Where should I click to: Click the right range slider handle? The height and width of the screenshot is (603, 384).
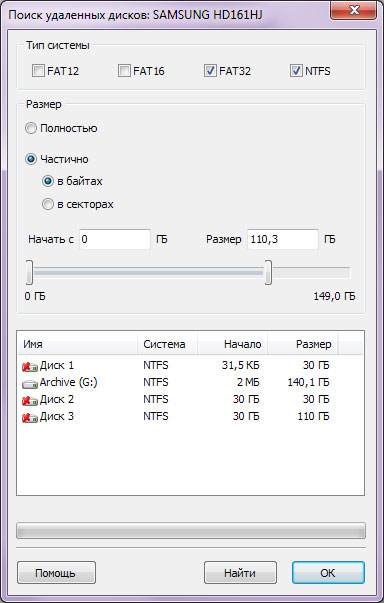click(x=268, y=272)
